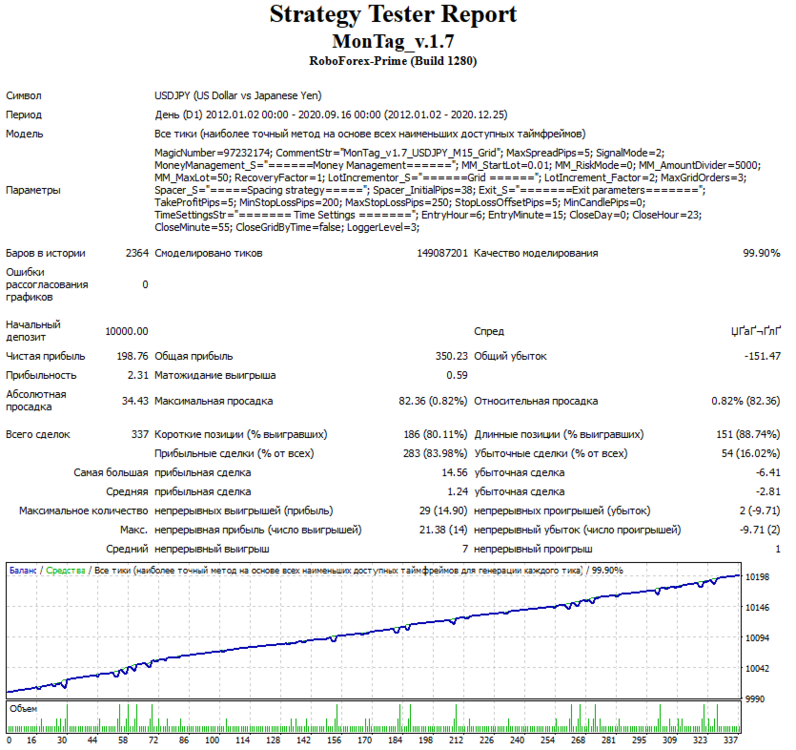
Task: Click the Баланс legend label on chart
Action: coord(23,570)
